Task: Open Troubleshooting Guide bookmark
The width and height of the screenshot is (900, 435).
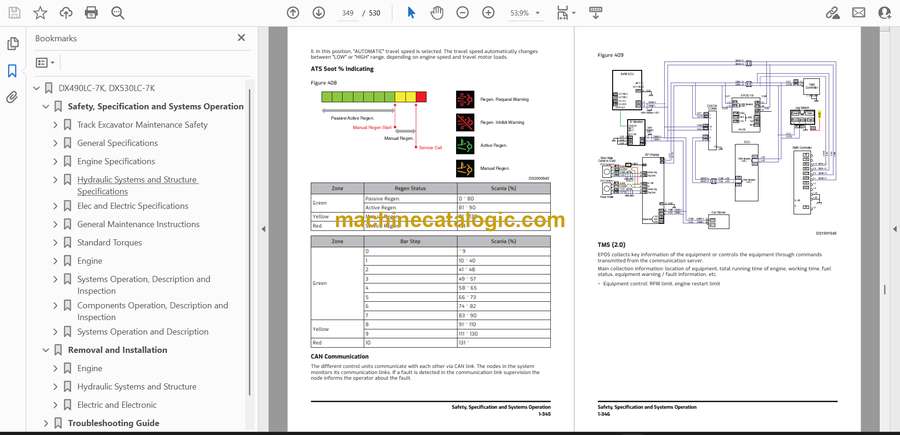Action: (114, 424)
